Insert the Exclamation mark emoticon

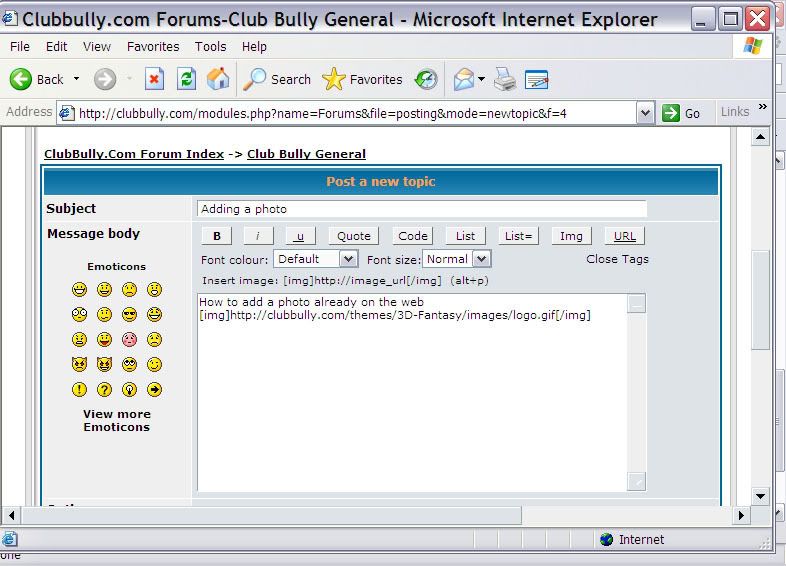click(x=79, y=390)
